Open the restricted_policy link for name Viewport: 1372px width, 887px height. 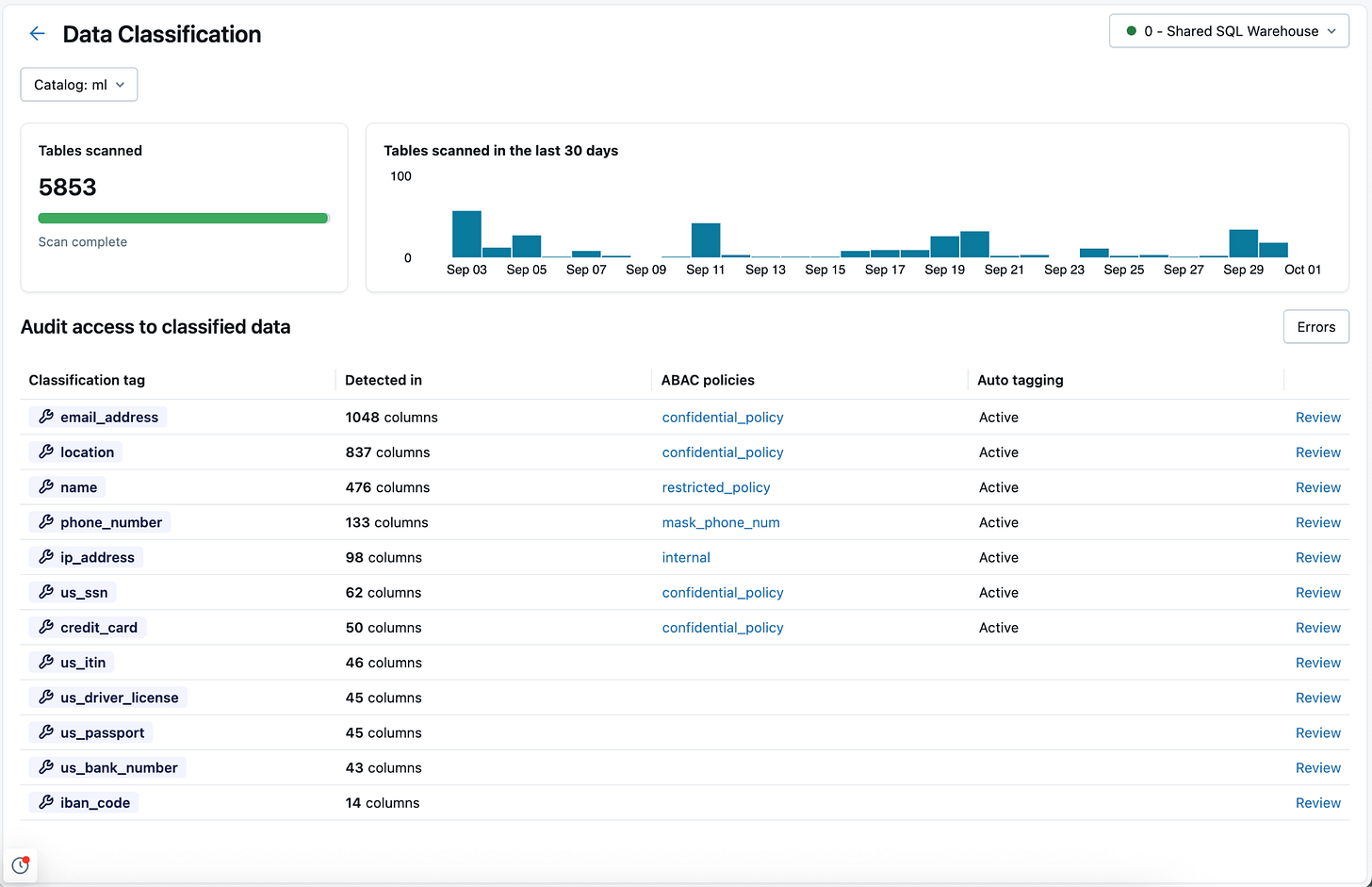715,487
